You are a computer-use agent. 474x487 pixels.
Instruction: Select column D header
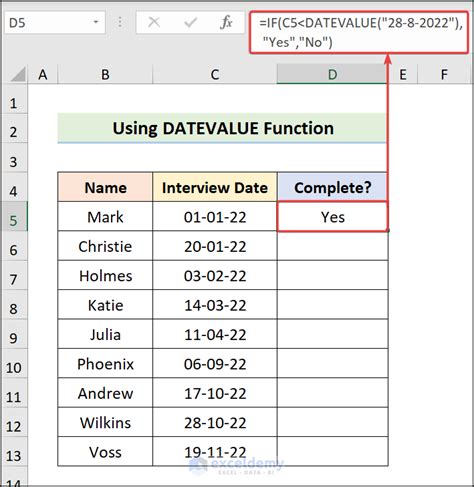tap(332, 74)
